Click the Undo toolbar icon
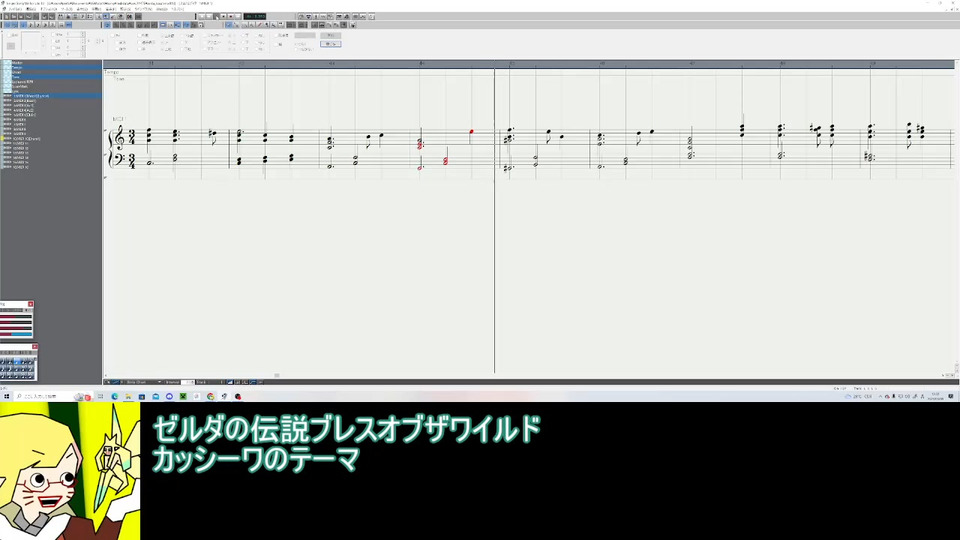Image resolution: width=960 pixels, height=540 pixels. (44, 17)
